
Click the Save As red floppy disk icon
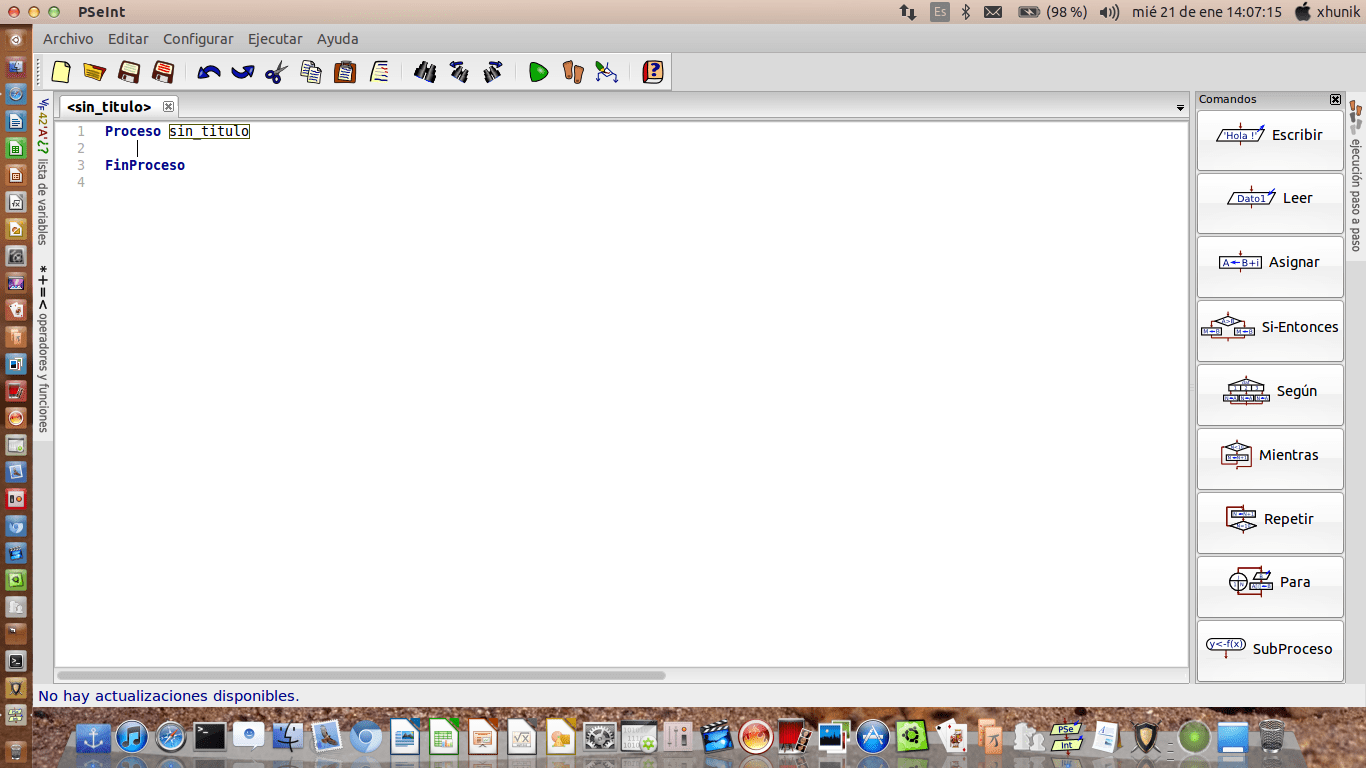tap(162, 72)
